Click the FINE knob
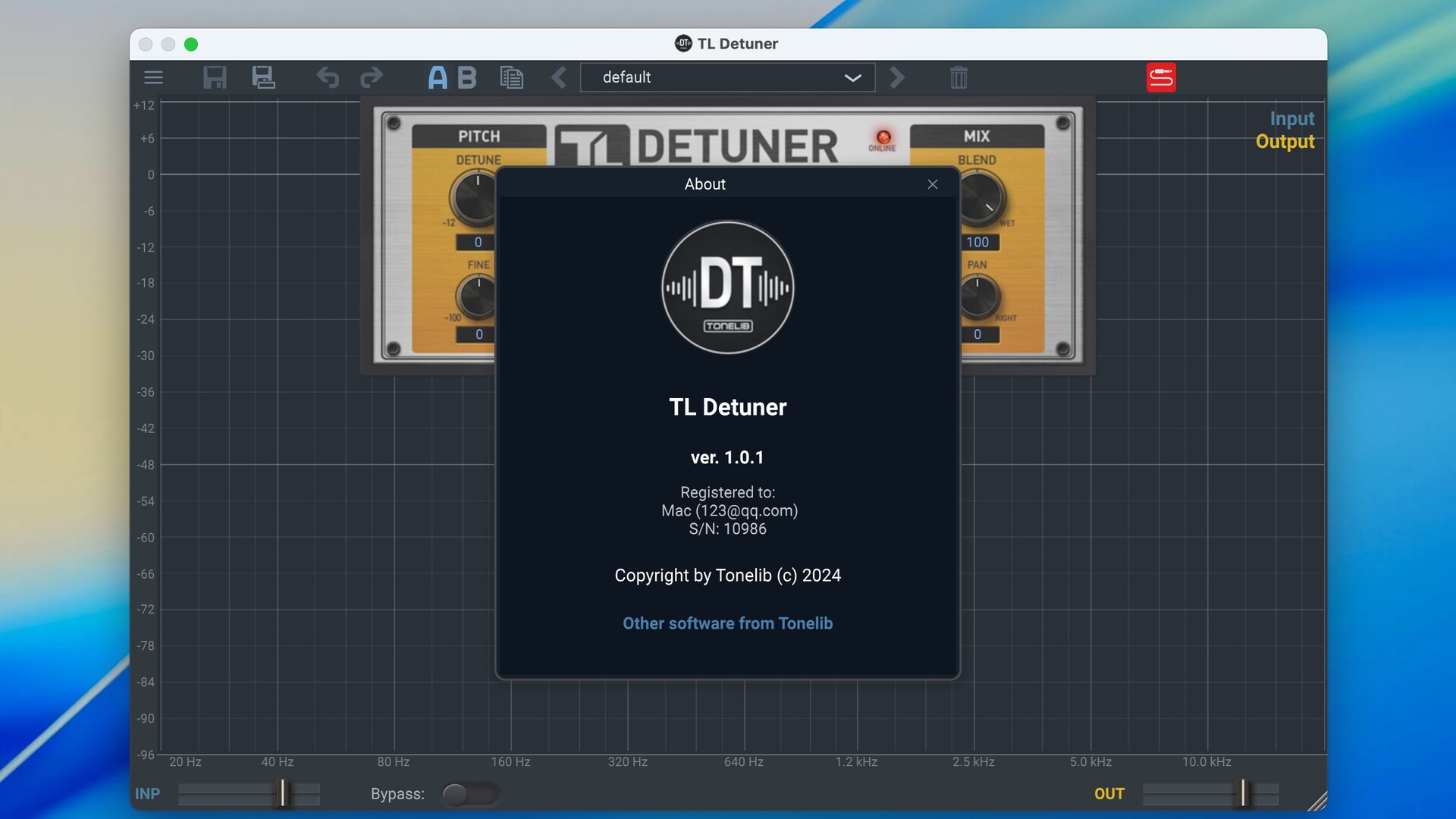 (476, 297)
